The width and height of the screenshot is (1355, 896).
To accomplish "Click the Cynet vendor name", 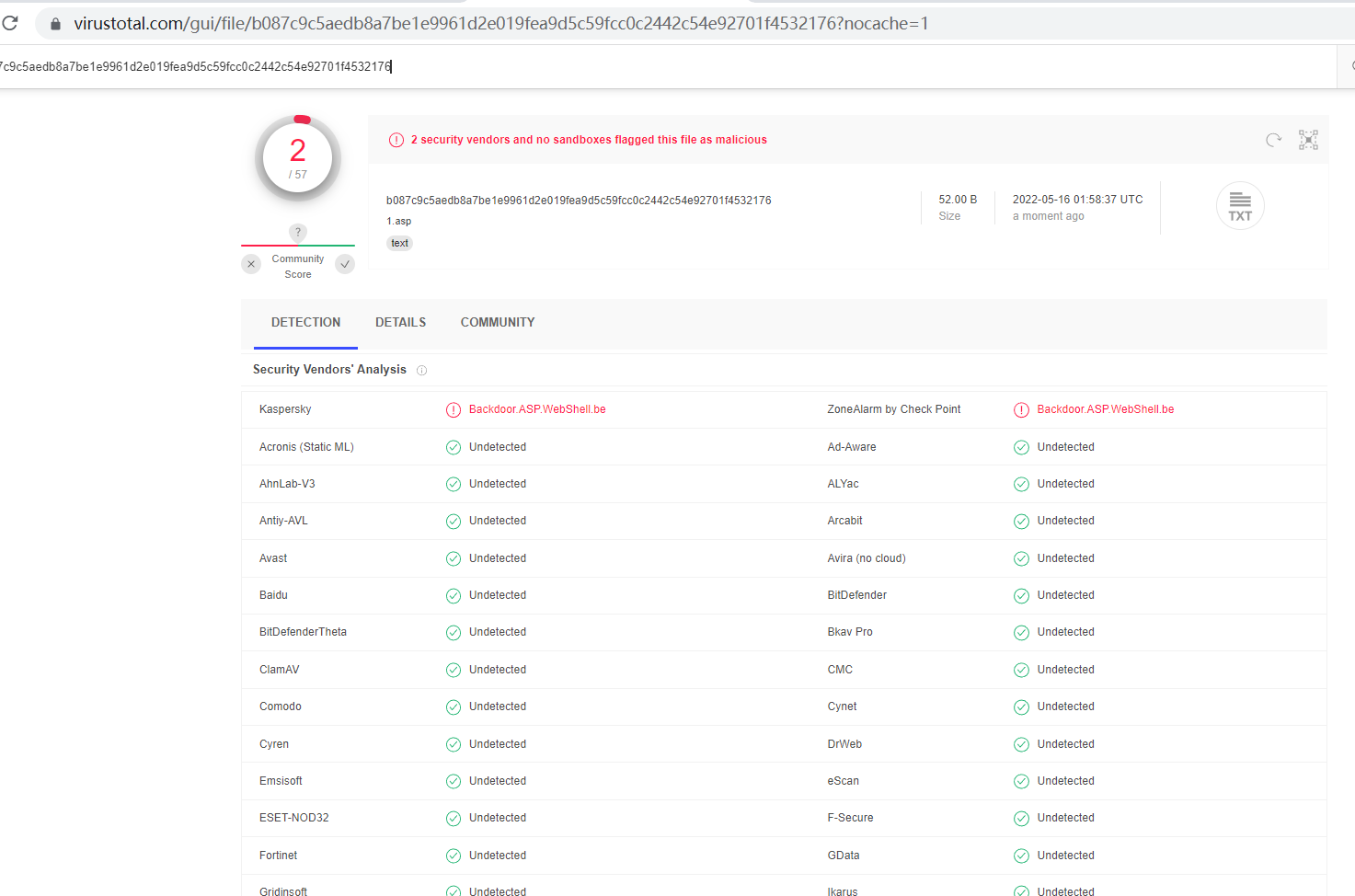I will 842,706.
